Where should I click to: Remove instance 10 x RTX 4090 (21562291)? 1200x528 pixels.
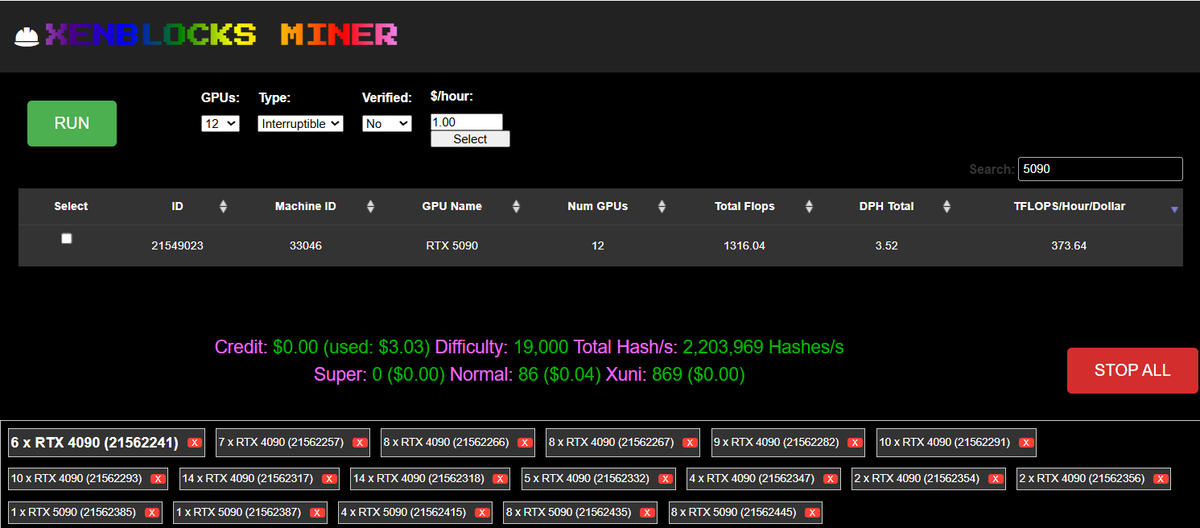(x=1026, y=442)
